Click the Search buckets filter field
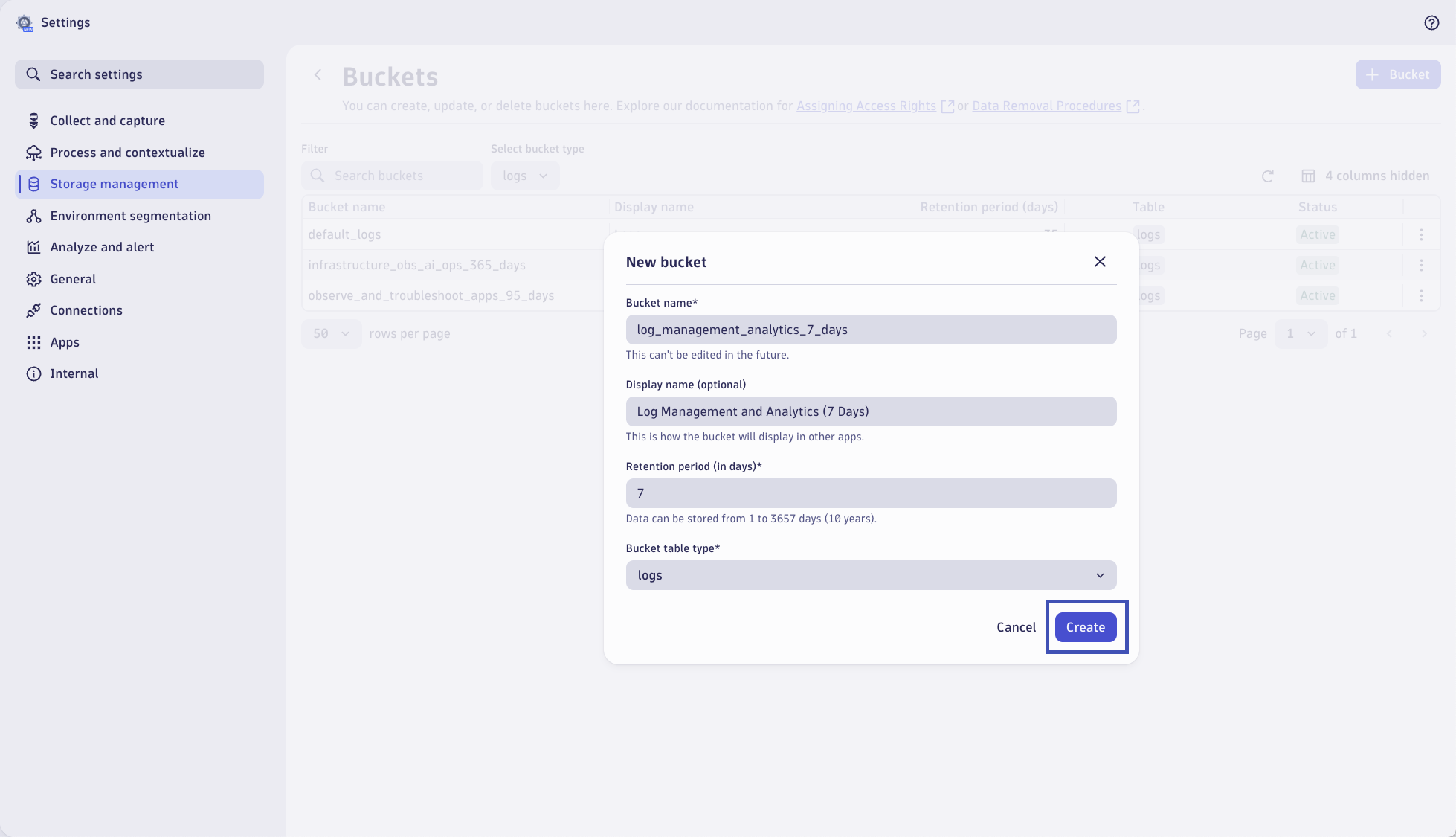This screenshot has height=837, width=1456. click(393, 176)
